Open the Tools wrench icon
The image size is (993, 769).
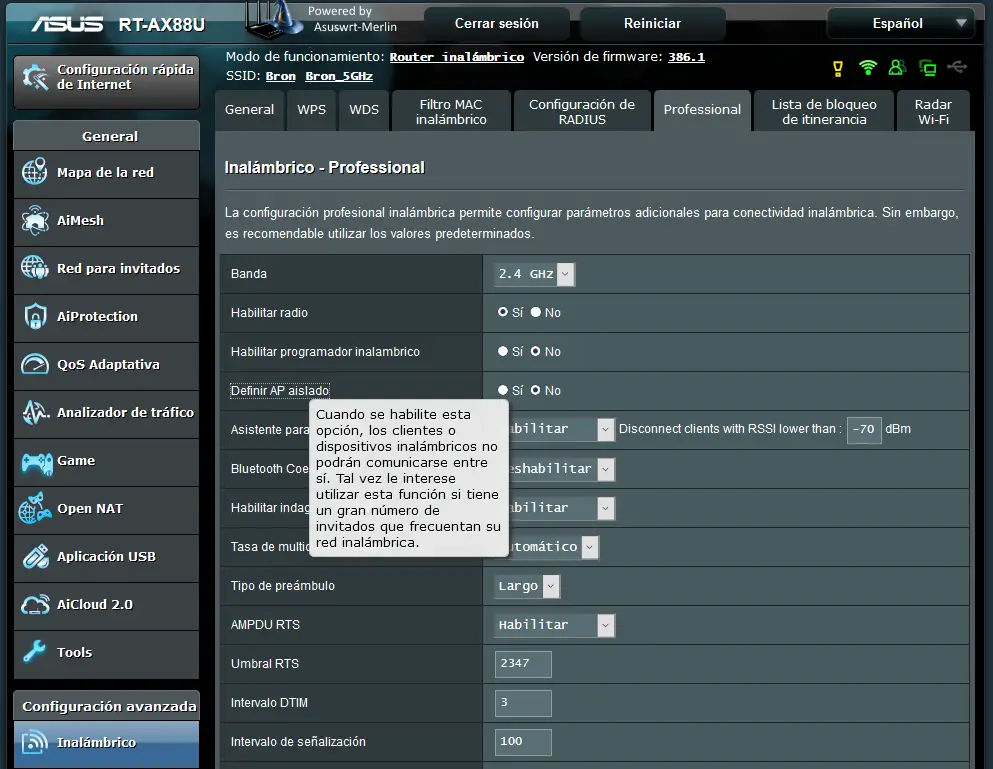point(35,652)
